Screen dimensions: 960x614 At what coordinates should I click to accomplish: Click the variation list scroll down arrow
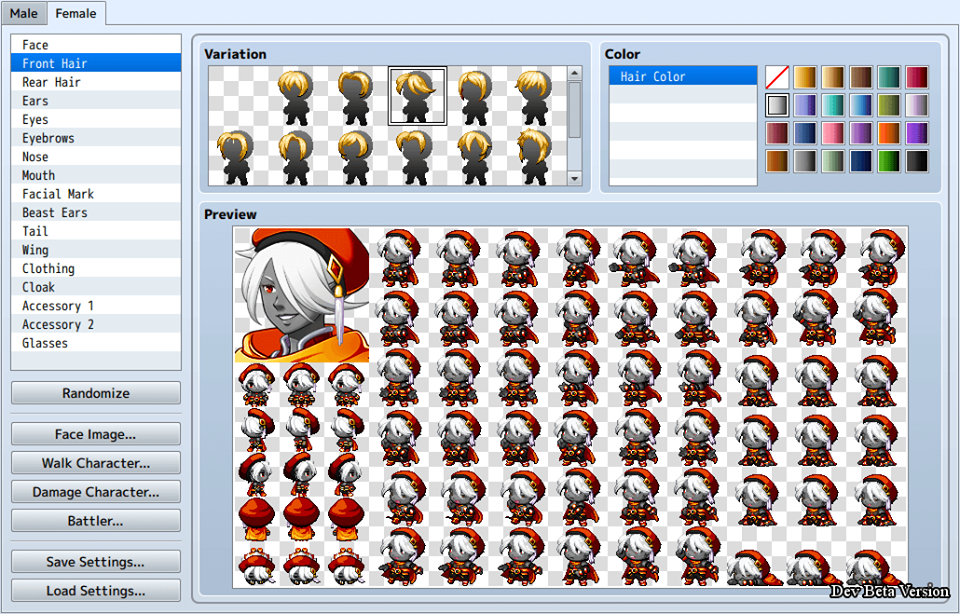(574, 179)
